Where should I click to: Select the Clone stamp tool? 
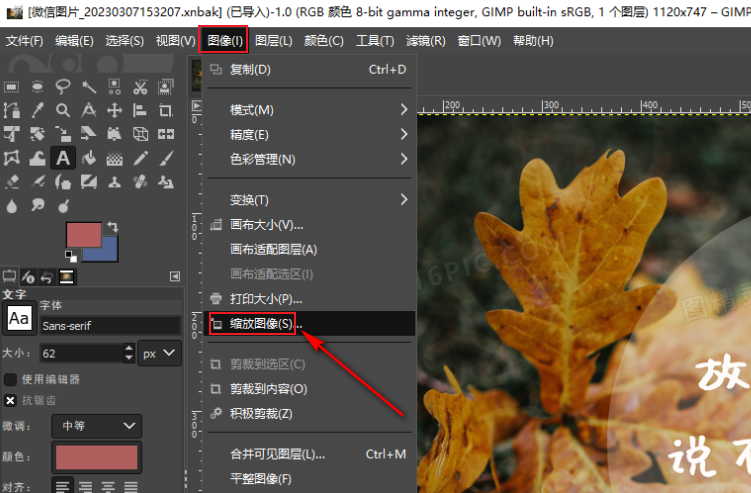[x=114, y=182]
